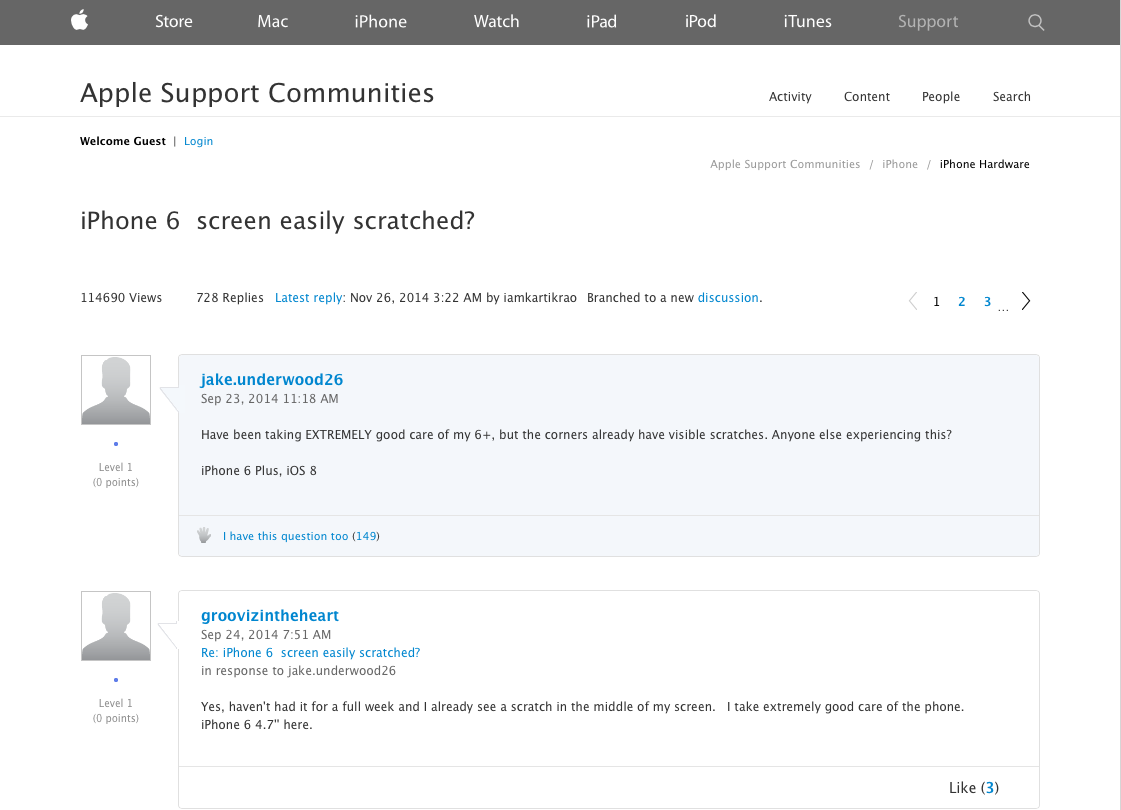Click I have this question too
Image resolution: width=1121 pixels, height=810 pixels.
pos(285,536)
